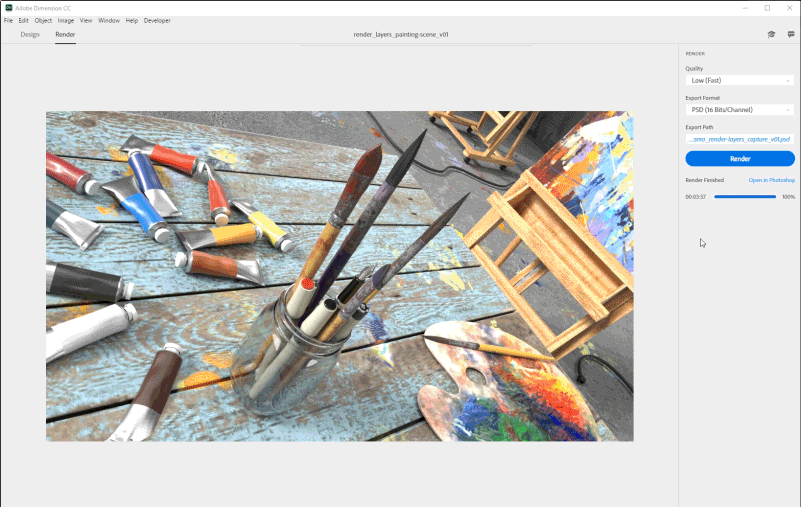The height and width of the screenshot is (507, 801).
Task: Click the render progress bar
Action: pos(744,197)
